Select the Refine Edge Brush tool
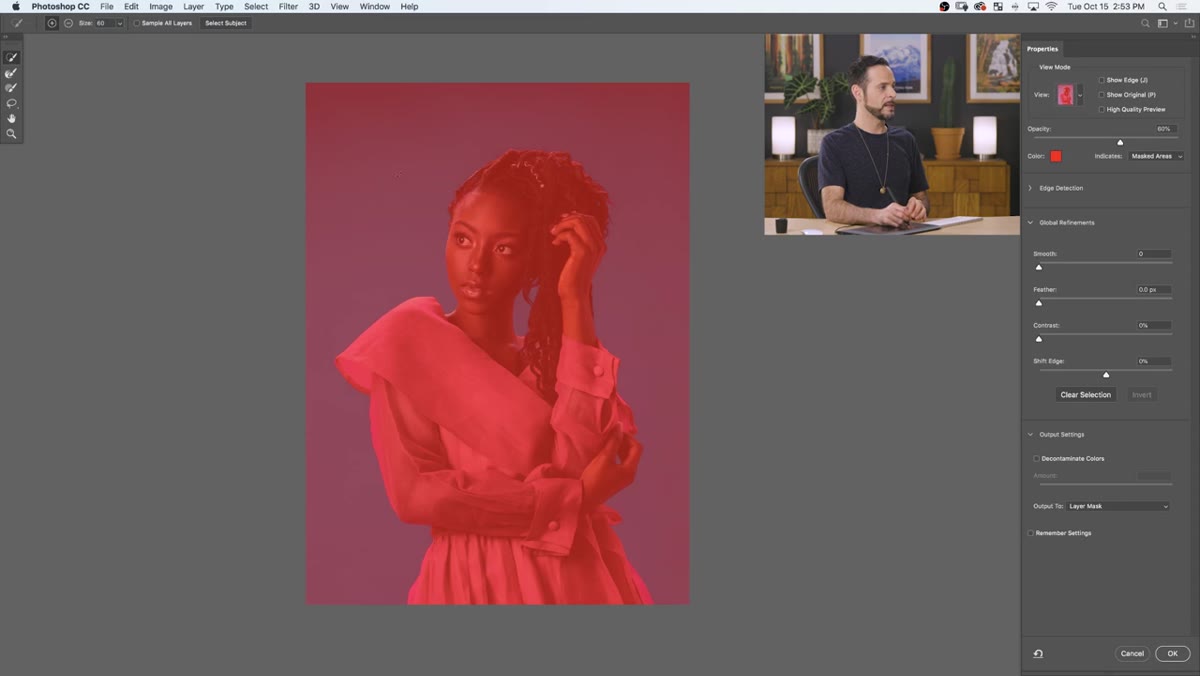 click(11, 73)
